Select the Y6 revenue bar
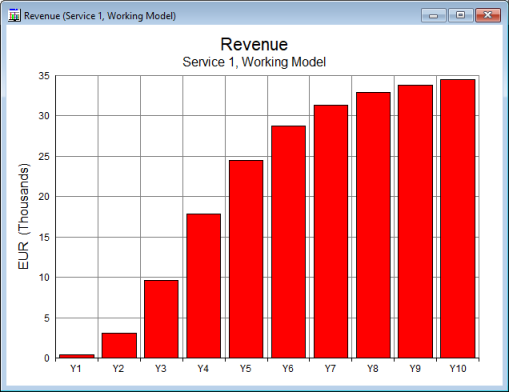 click(288, 242)
